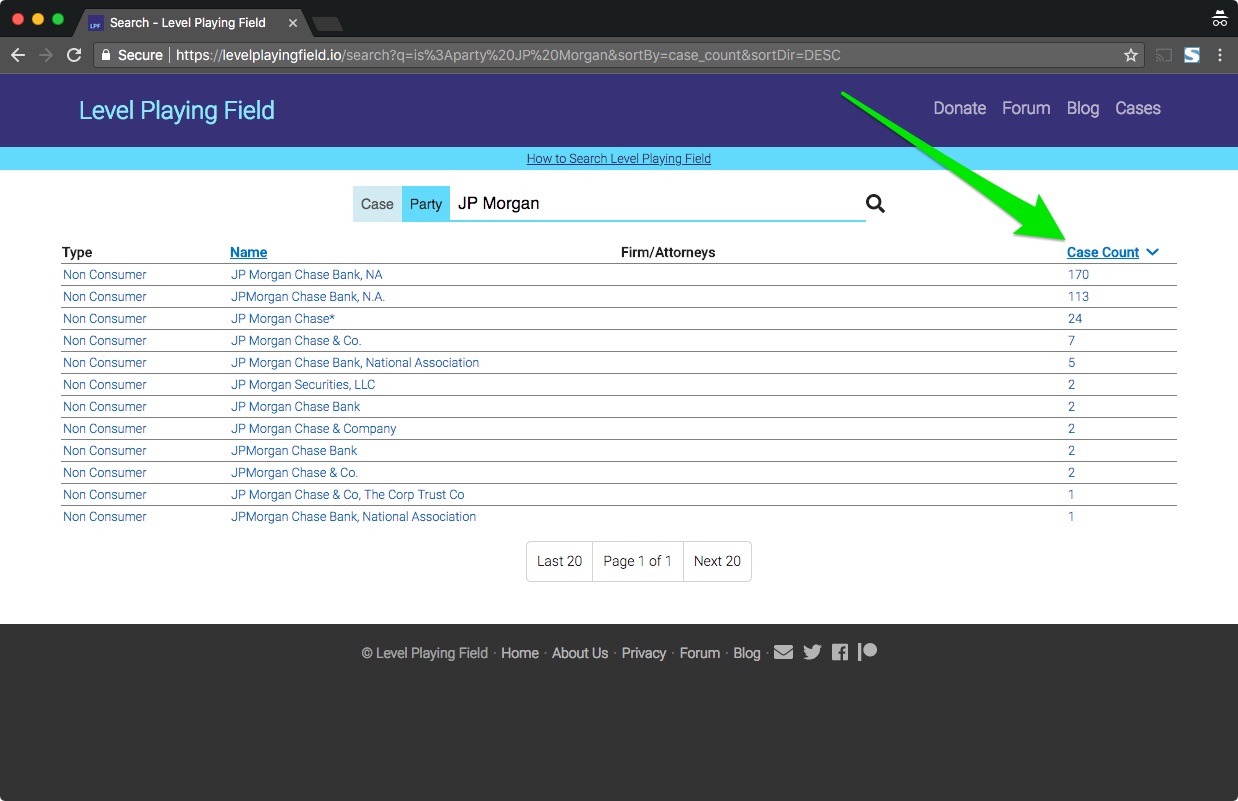Open How to Search Level Playing Field
The image size is (1238, 801).
[619, 158]
